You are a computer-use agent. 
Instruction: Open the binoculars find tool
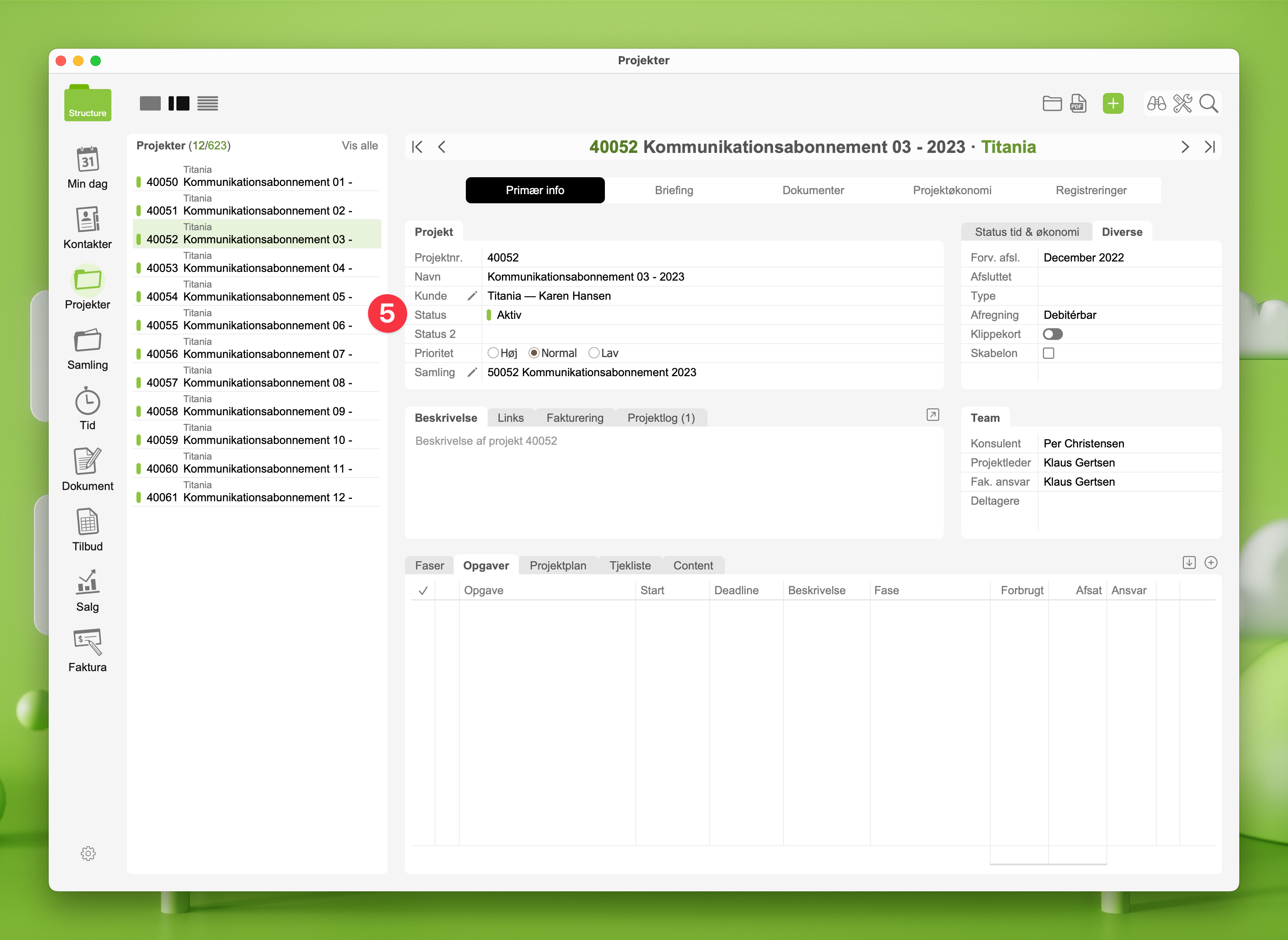tap(1156, 103)
